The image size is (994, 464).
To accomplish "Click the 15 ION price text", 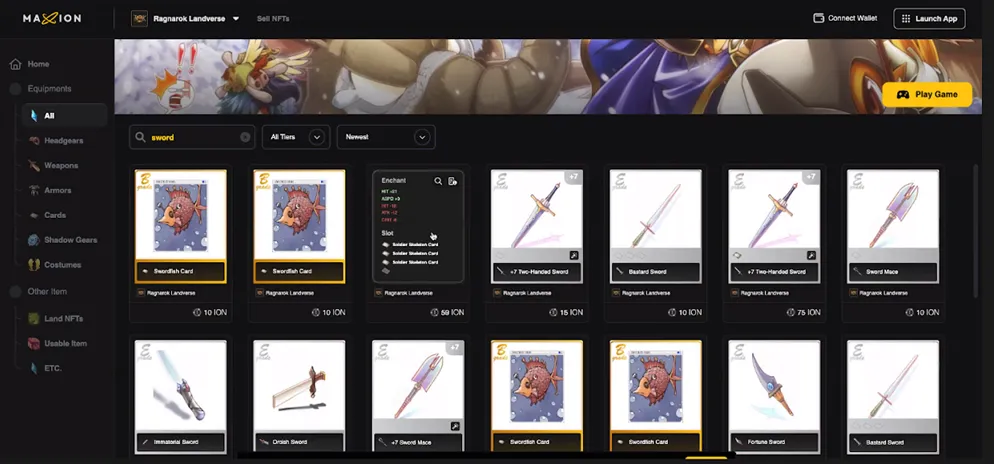I will tap(571, 313).
